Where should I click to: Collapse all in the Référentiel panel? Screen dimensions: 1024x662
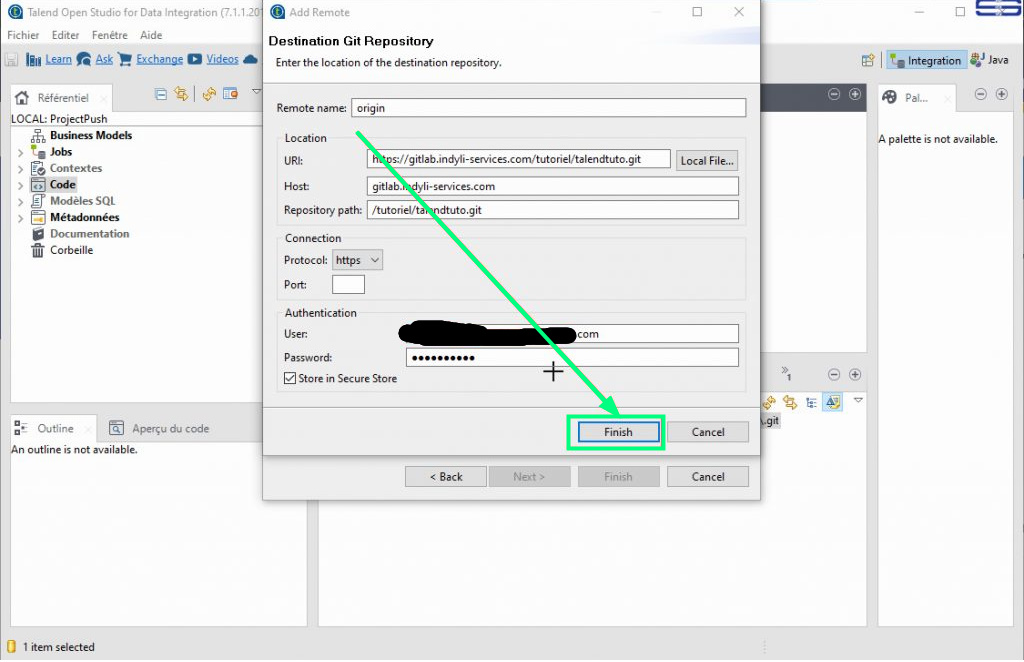coord(161,94)
